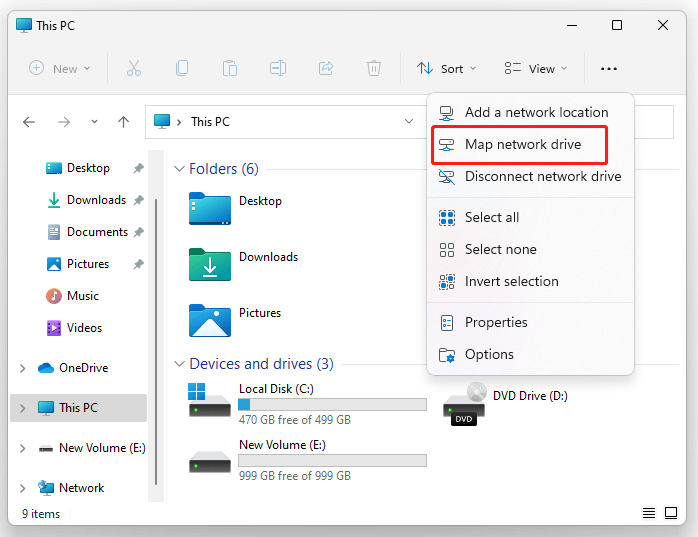Open address bar history dropdown chevron

[x=409, y=122]
